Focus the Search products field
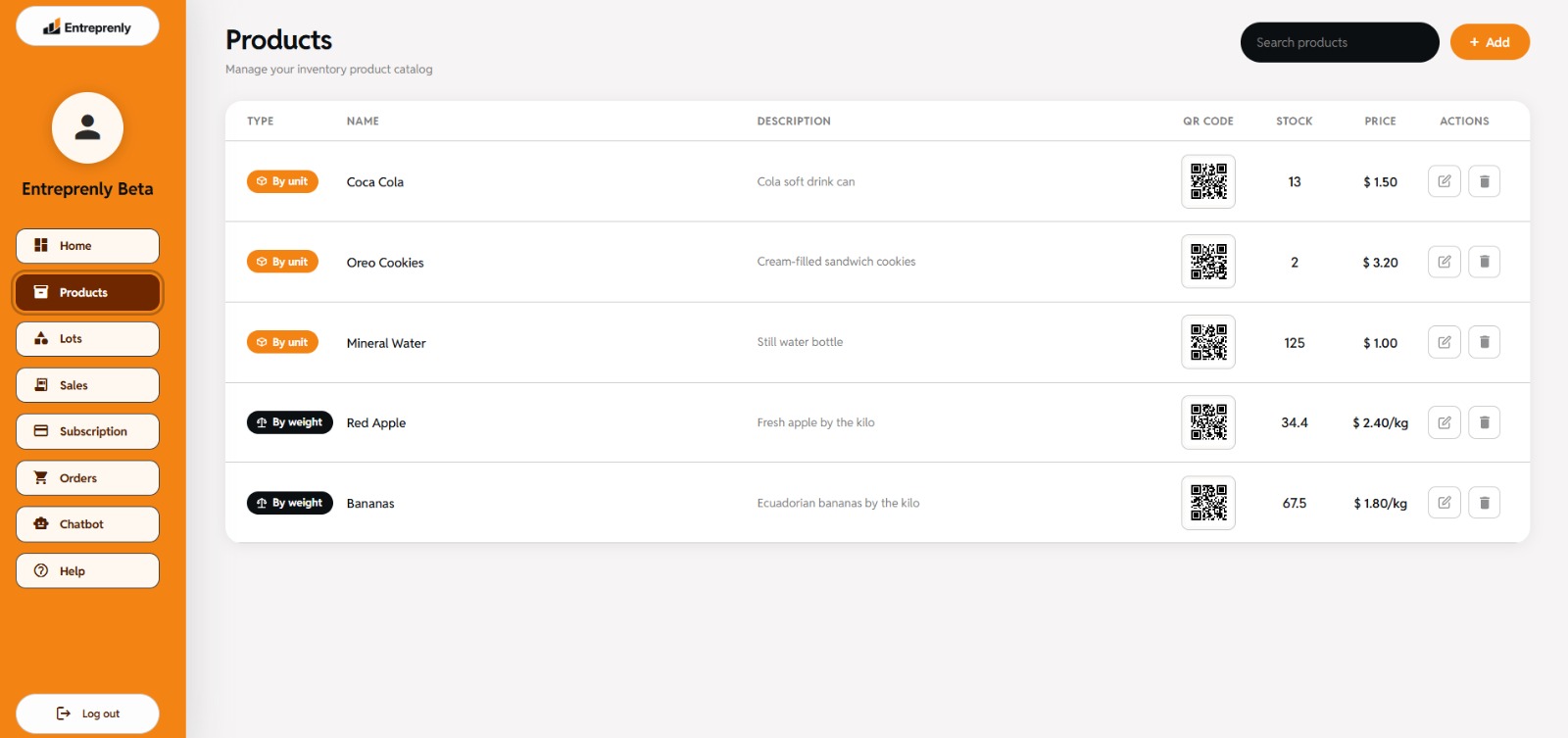Viewport: 1568px width, 738px height. [x=1340, y=42]
